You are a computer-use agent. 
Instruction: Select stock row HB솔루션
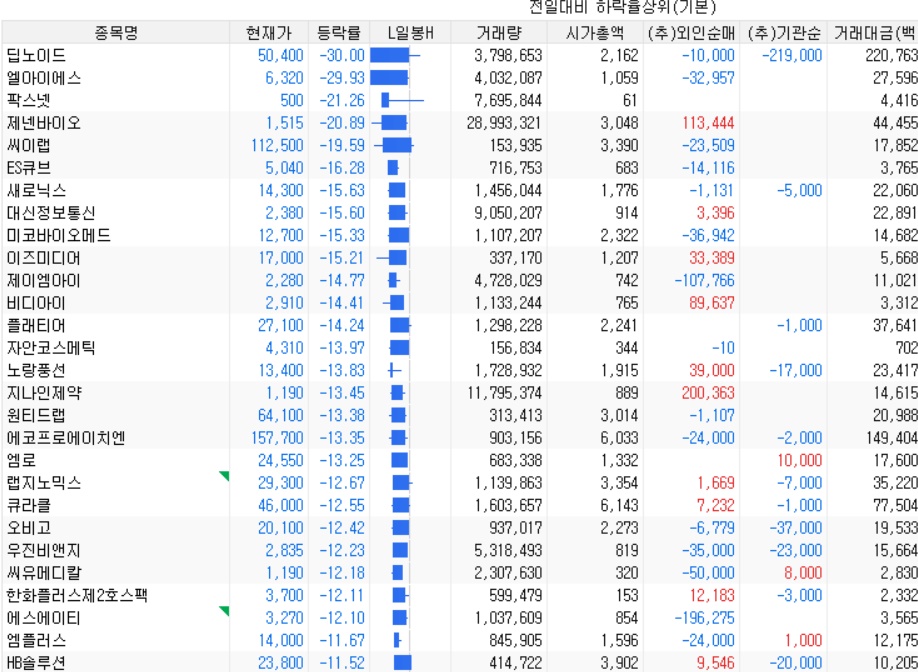459,663
